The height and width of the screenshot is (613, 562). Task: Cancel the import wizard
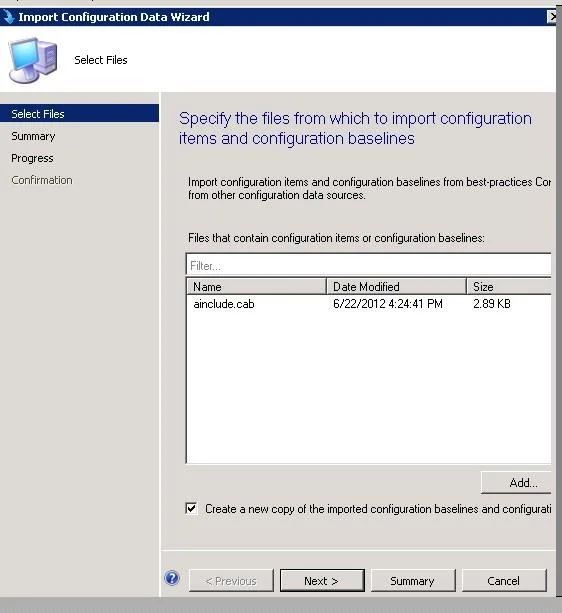(x=504, y=581)
